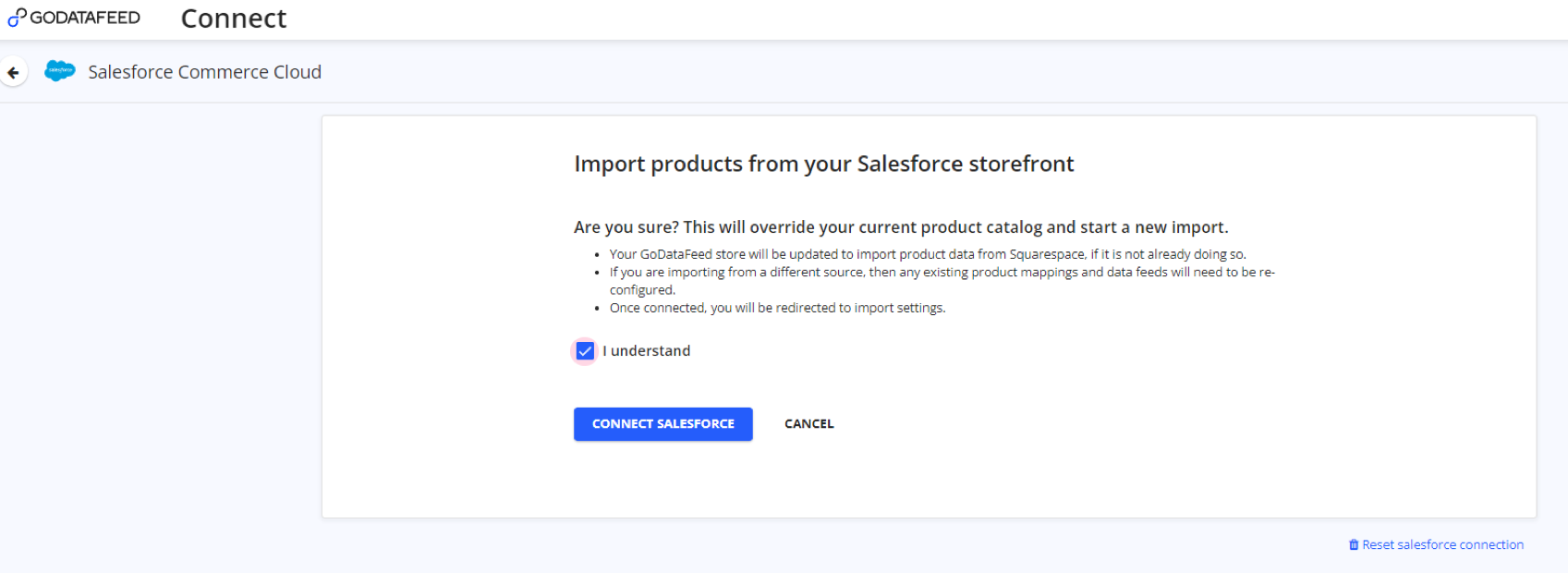Image resolution: width=1568 pixels, height=573 pixels.
Task: Click the 'I understand' label text
Action: [647, 351]
